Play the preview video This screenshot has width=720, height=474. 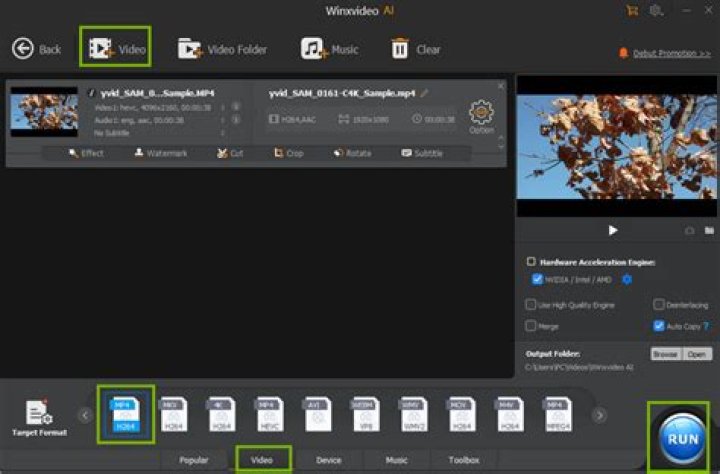[x=613, y=230]
